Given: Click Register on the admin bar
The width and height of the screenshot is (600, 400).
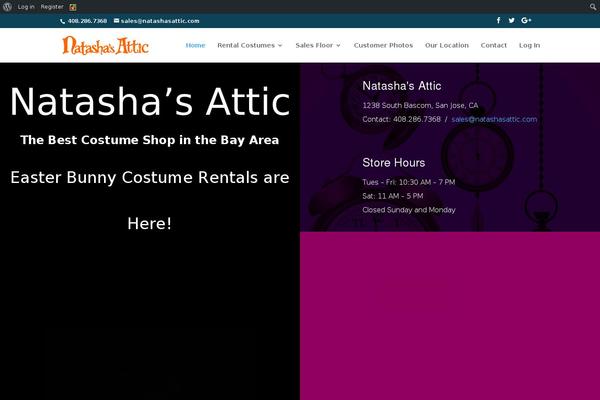Looking at the screenshot, I should (52, 7).
